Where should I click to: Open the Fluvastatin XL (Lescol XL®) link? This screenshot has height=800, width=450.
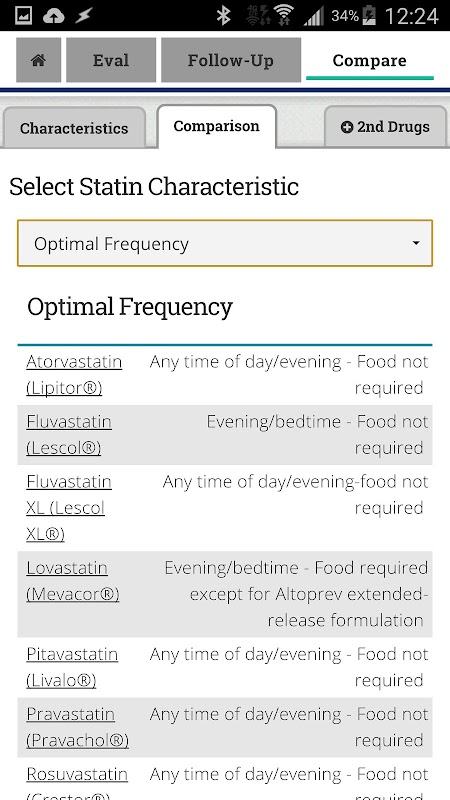(69, 508)
